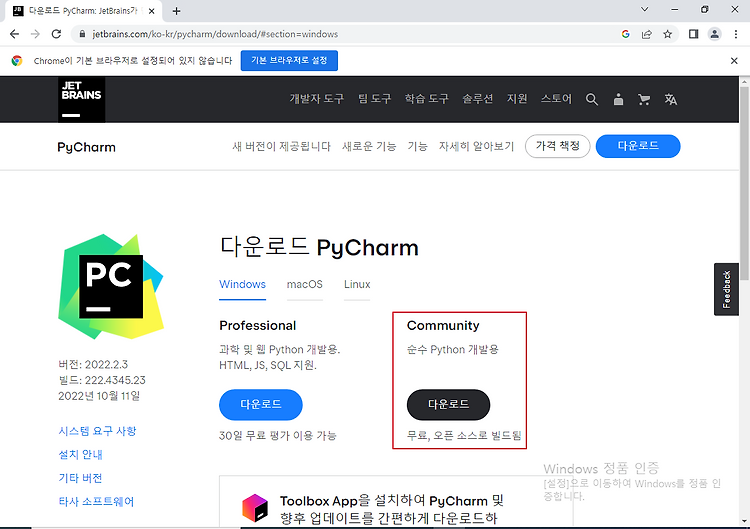Click the Professional heading
This screenshot has height=529, width=750.
pyautogui.click(x=258, y=326)
